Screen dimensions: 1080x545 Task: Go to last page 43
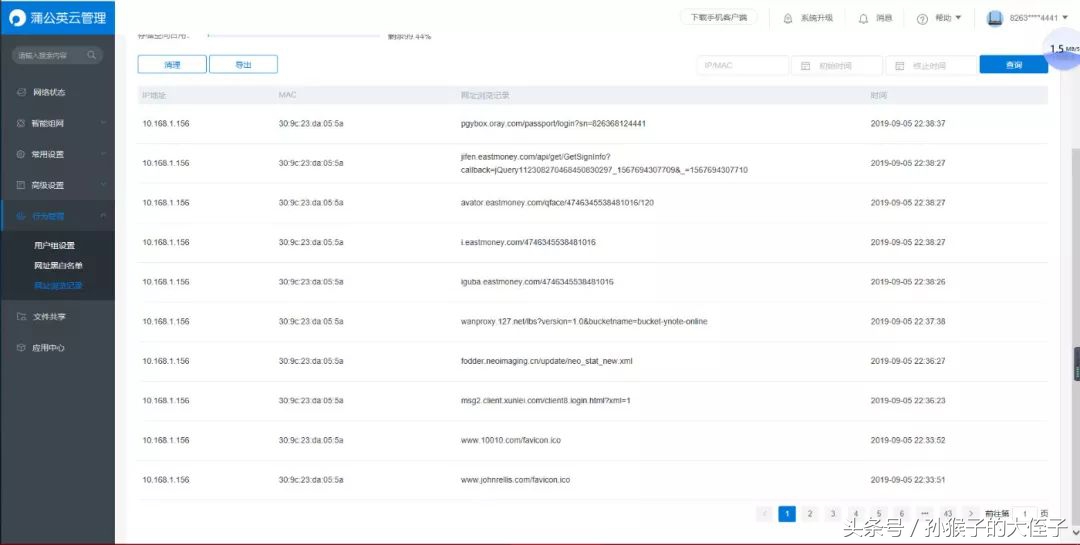click(948, 514)
